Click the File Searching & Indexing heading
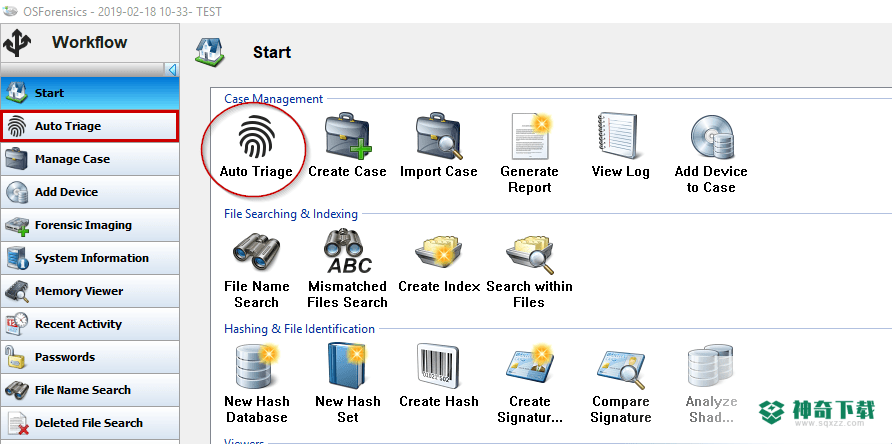Screen dimensions: 892x444 point(291,214)
